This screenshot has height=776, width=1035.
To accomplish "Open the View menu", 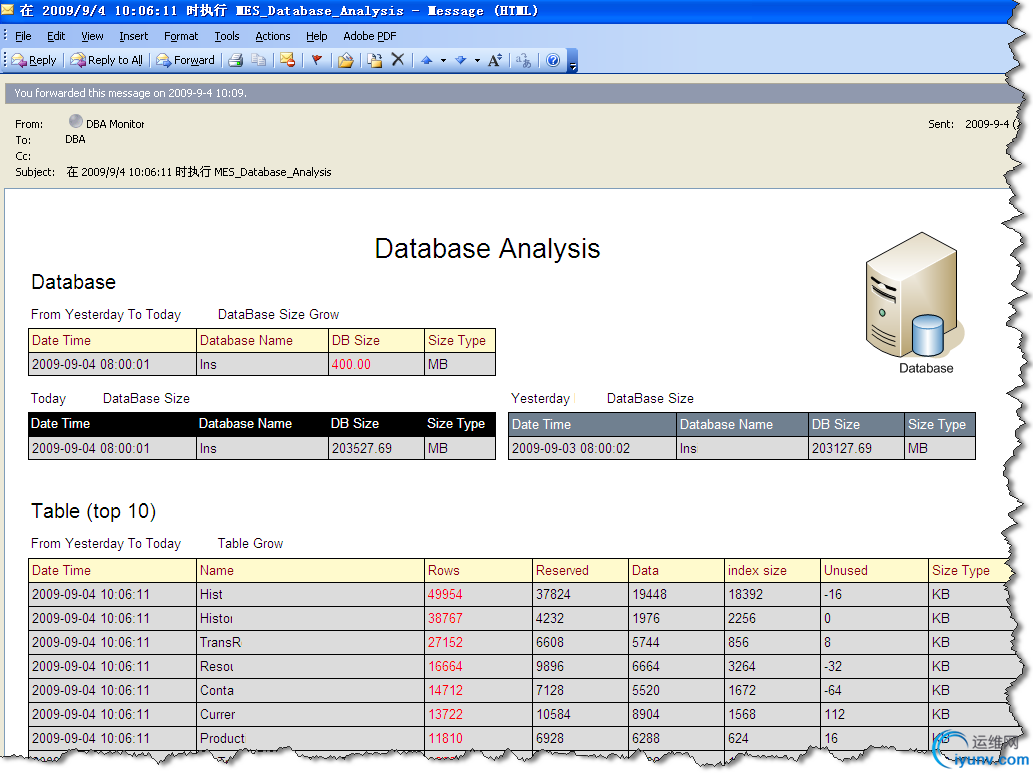I will (x=92, y=36).
